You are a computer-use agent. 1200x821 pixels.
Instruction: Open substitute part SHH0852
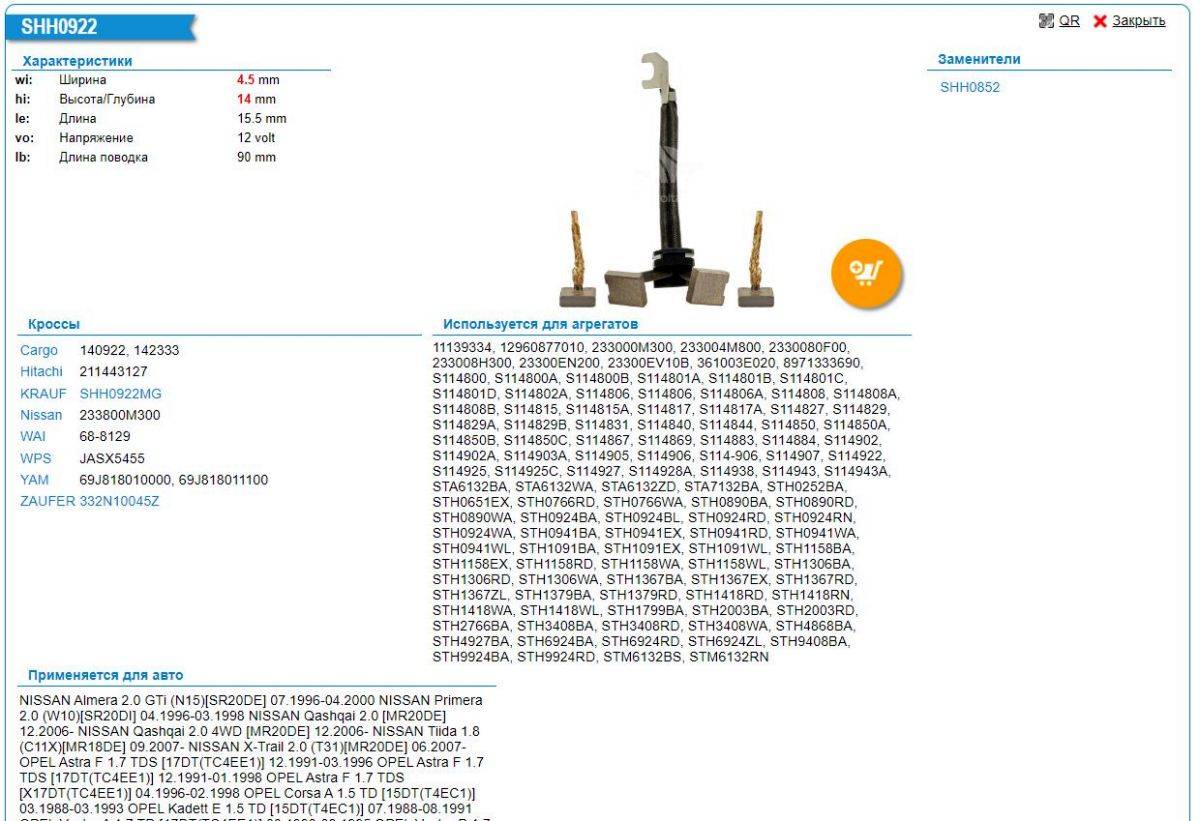(969, 87)
